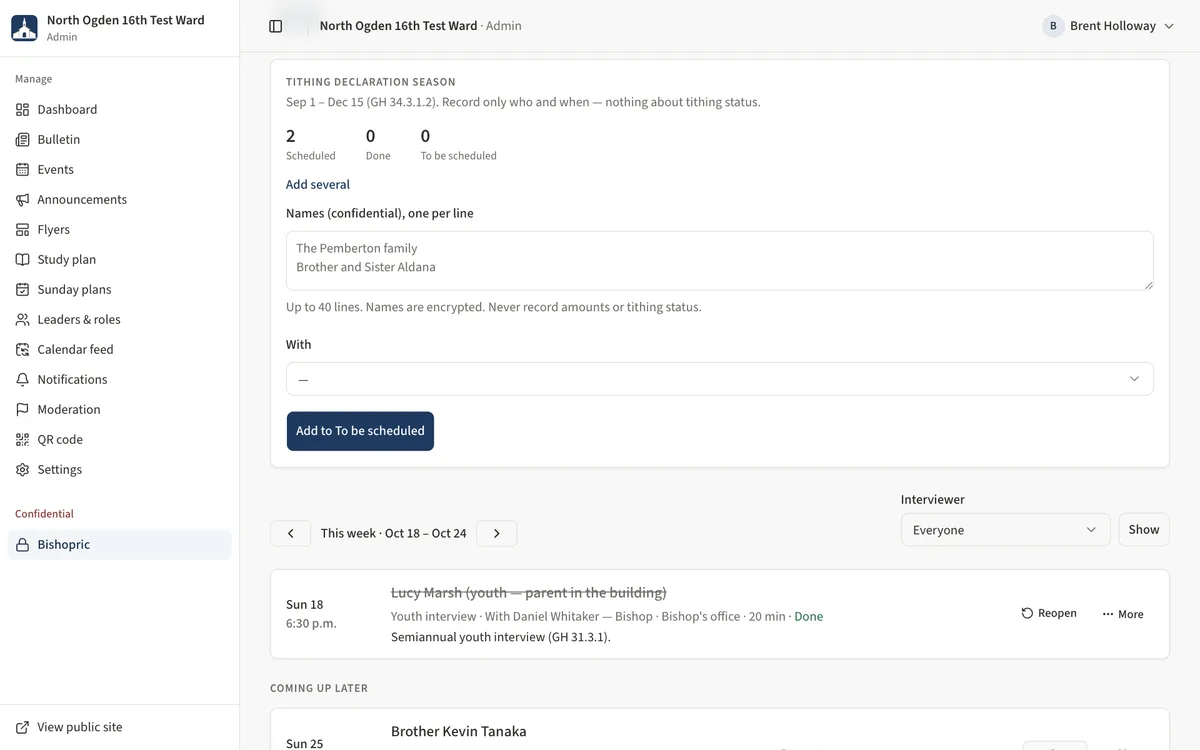Click the Add several link

[318, 185]
